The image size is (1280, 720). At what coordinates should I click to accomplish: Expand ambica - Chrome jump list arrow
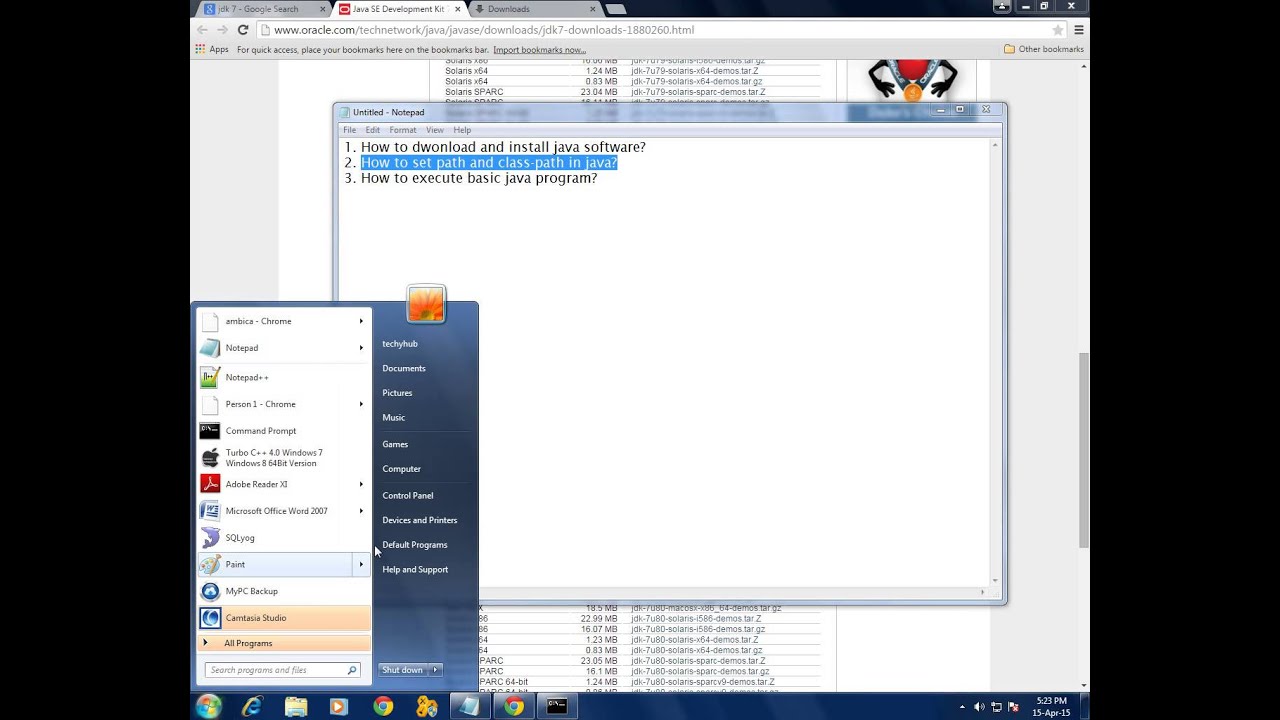pyautogui.click(x=361, y=321)
